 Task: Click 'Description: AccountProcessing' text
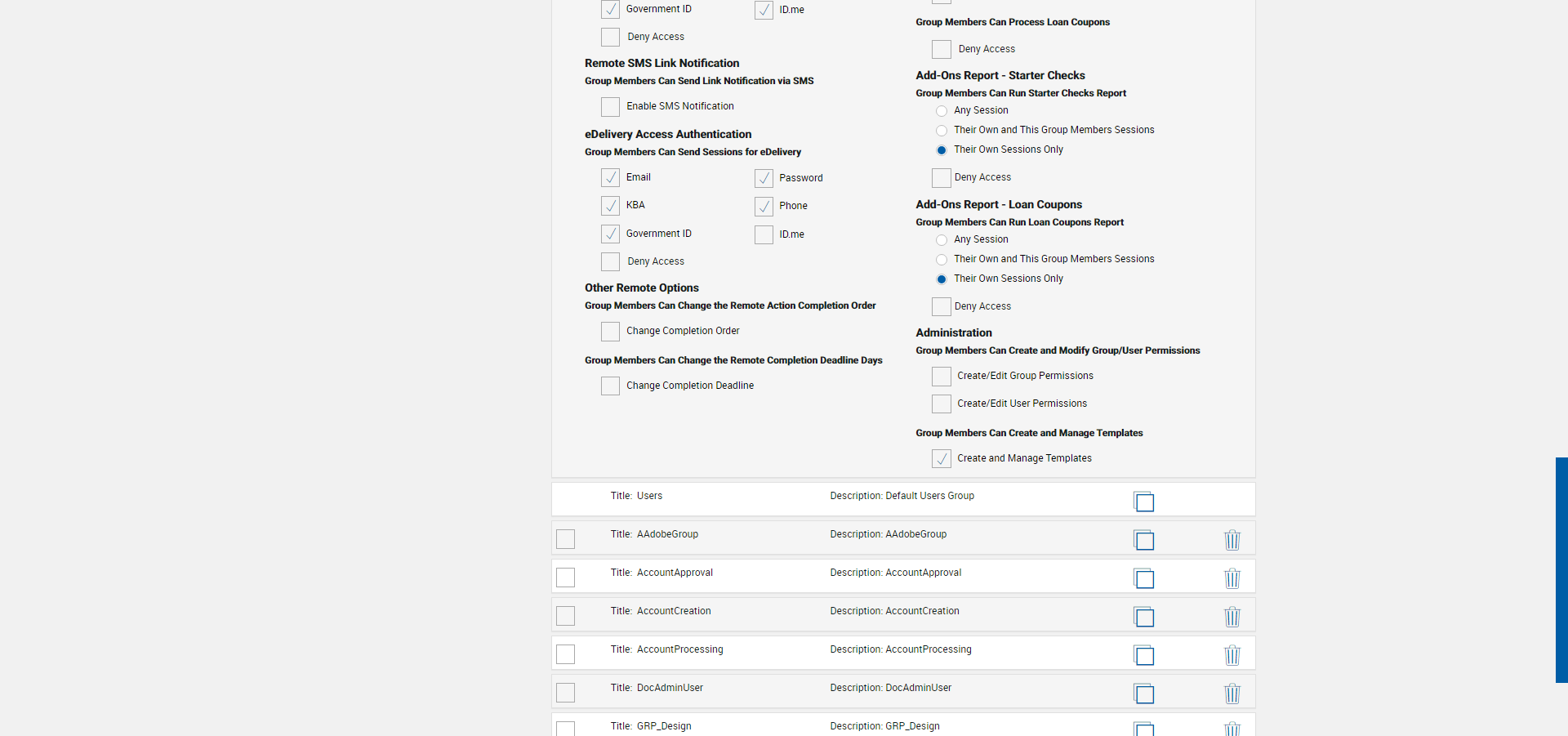(901, 649)
